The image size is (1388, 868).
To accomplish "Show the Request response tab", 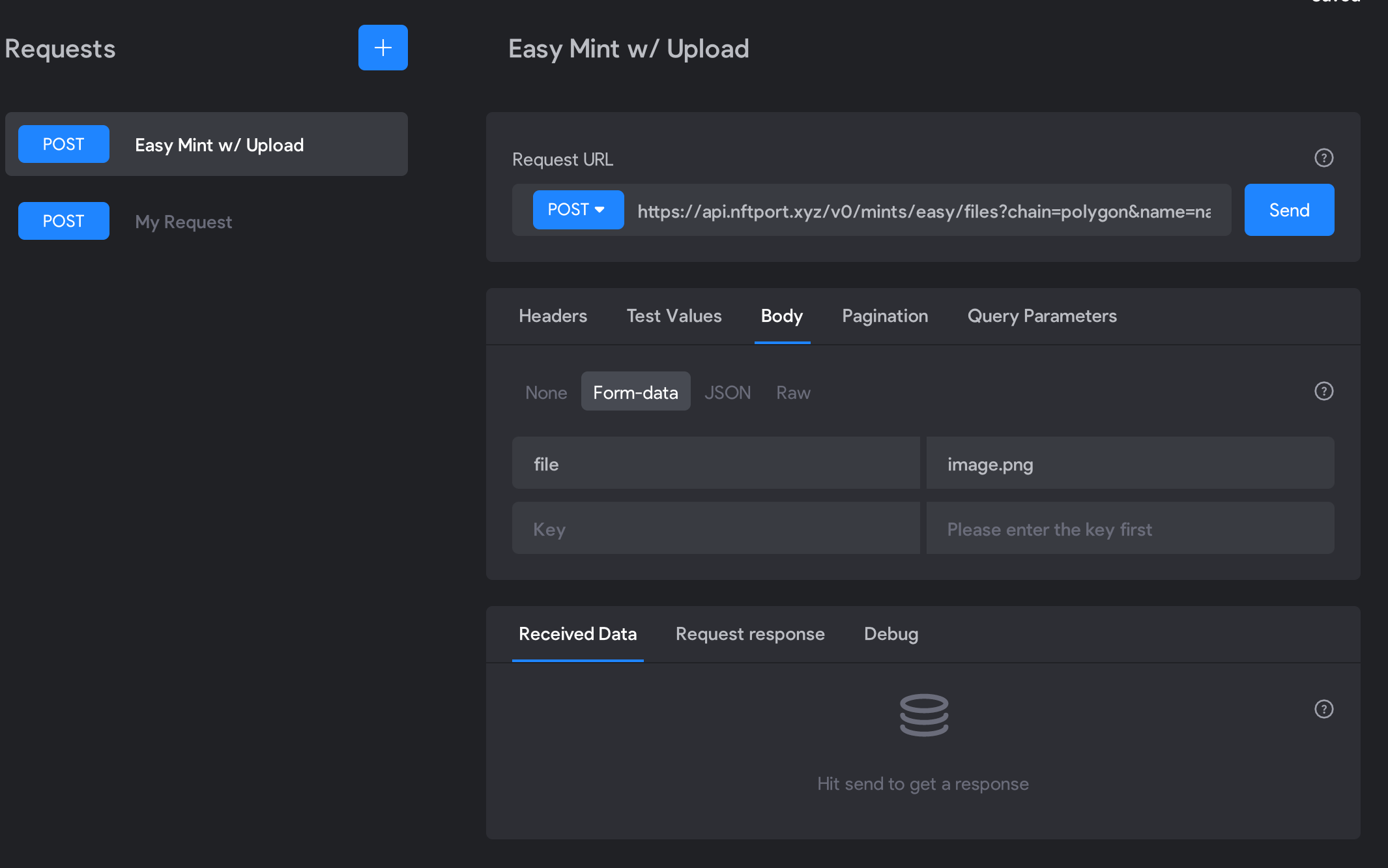I will (x=750, y=634).
